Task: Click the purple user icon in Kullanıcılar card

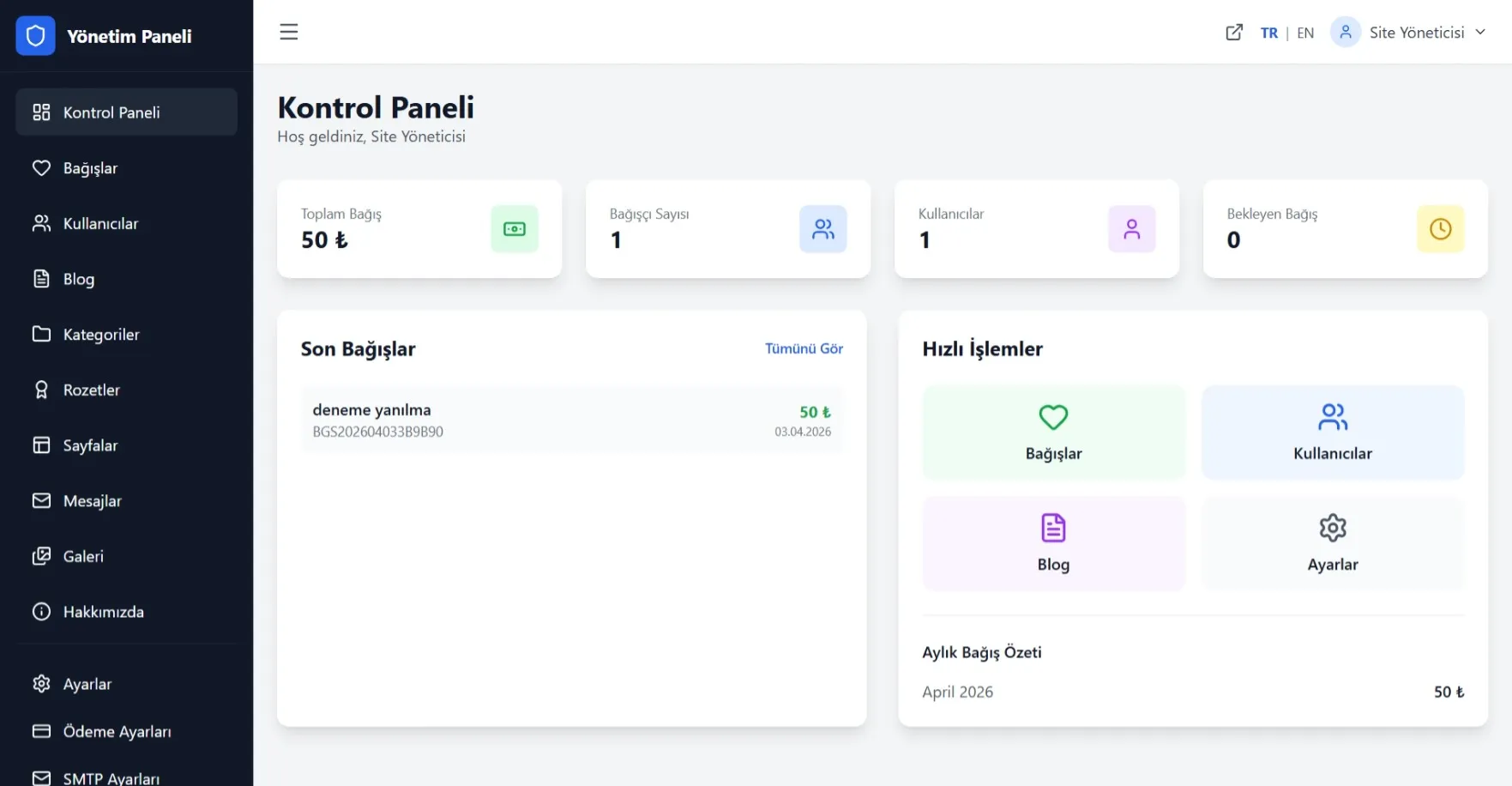Action: click(1131, 229)
